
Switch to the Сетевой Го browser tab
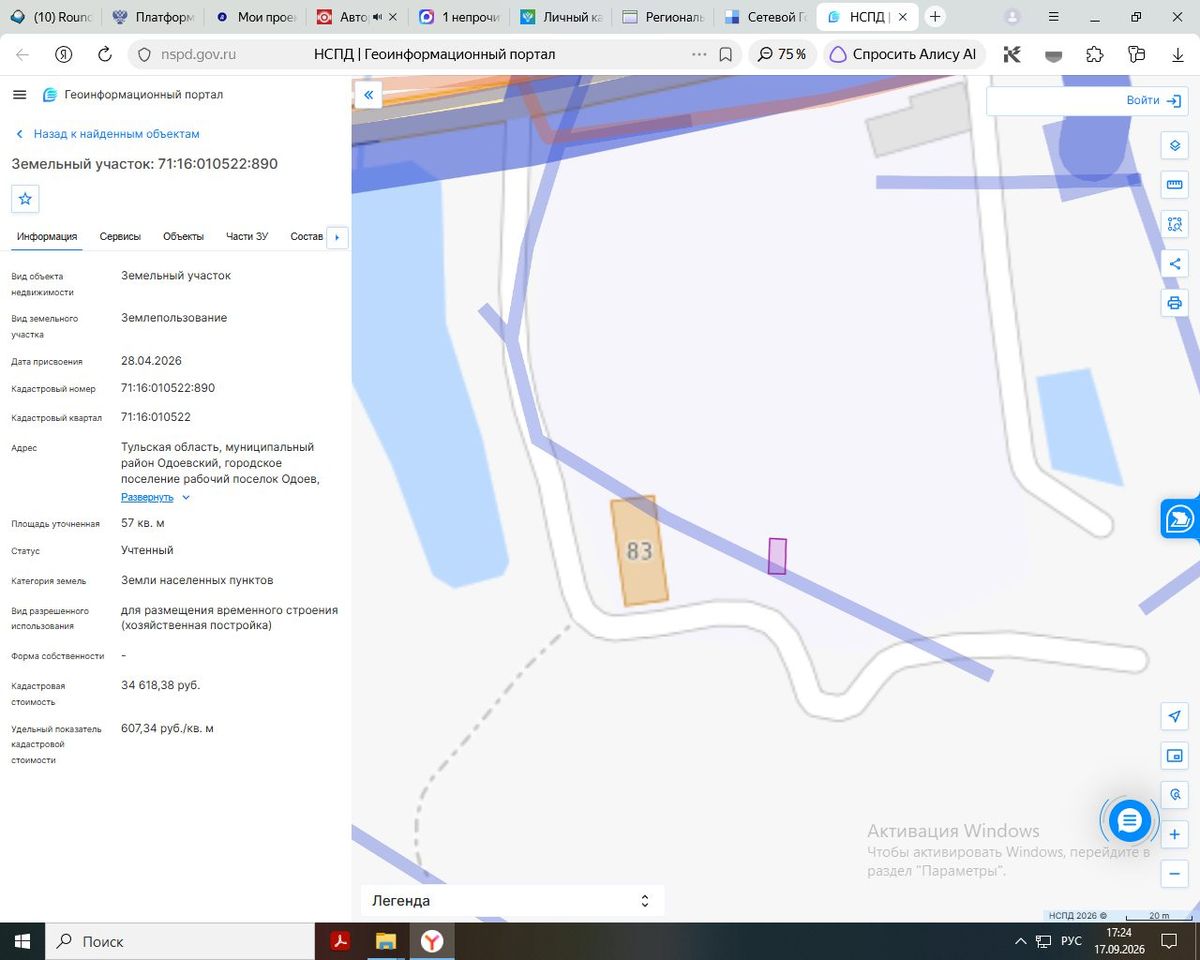pyautogui.click(x=765, y=17)
